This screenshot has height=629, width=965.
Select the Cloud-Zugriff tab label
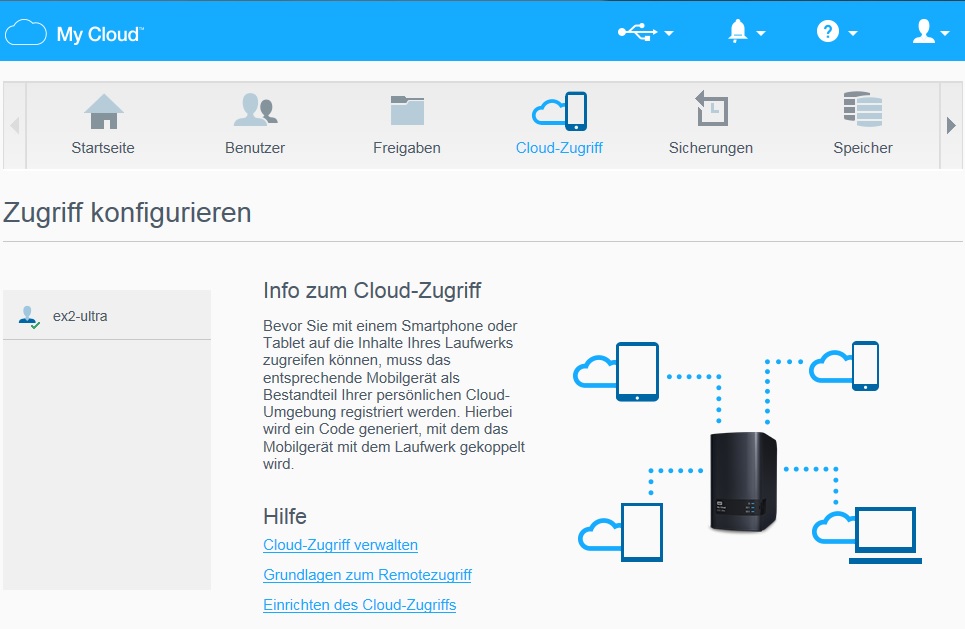[559, 148]
